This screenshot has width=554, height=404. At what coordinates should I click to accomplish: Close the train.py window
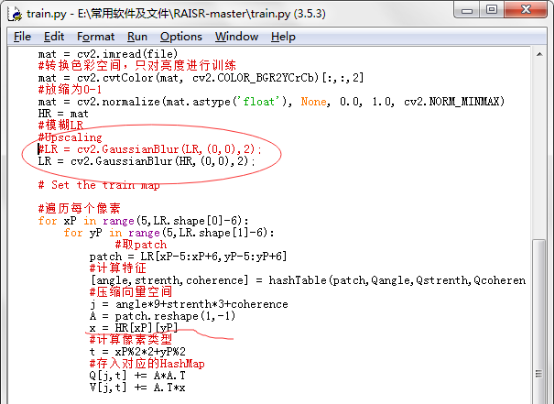[526, 10]
